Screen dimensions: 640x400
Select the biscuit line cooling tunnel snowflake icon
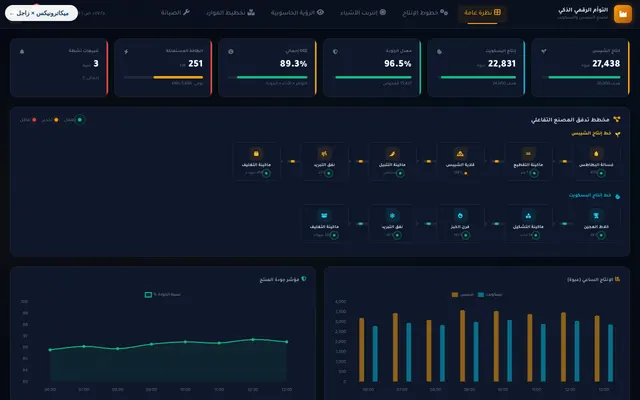point(392,216)
